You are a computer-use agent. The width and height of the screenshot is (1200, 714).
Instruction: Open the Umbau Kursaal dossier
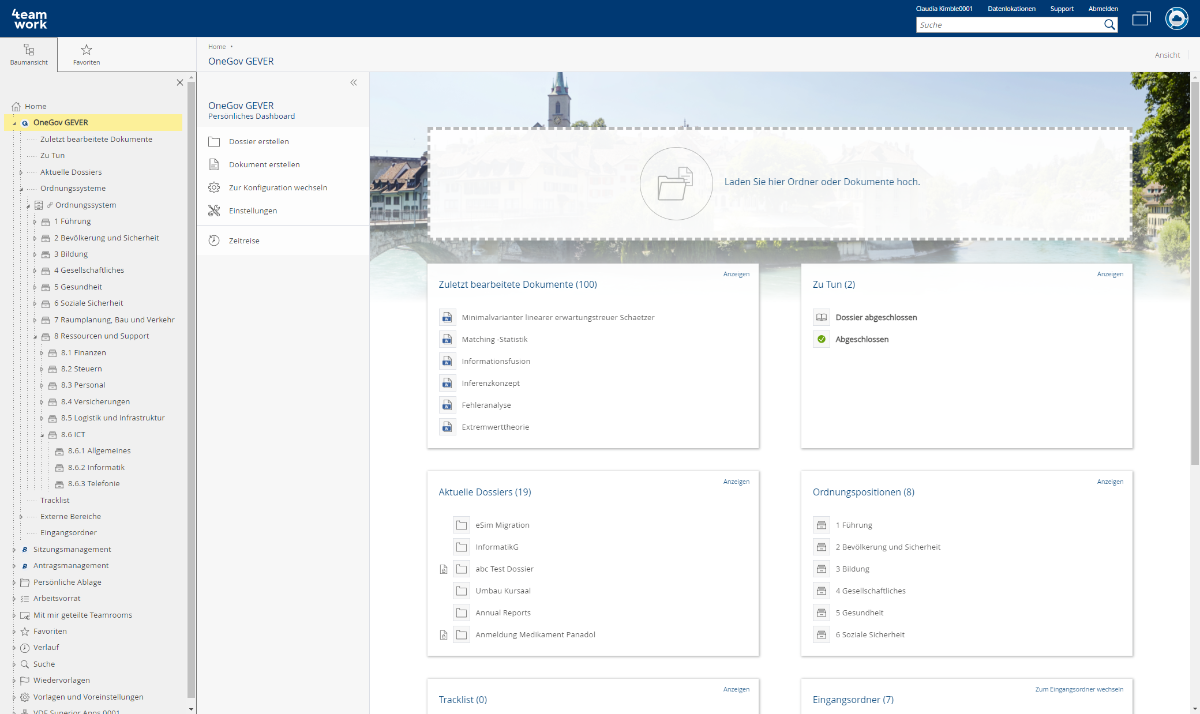503,591
